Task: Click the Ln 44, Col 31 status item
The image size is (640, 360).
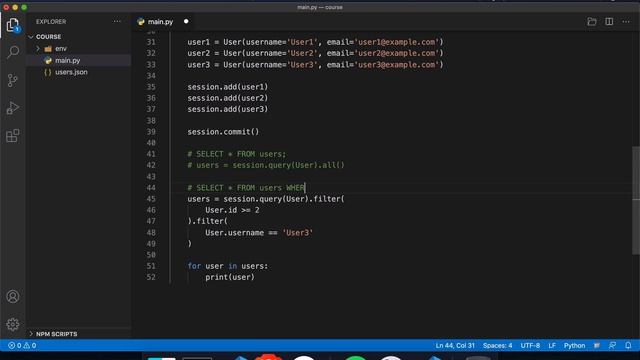Action: click(x=455, y=346)
